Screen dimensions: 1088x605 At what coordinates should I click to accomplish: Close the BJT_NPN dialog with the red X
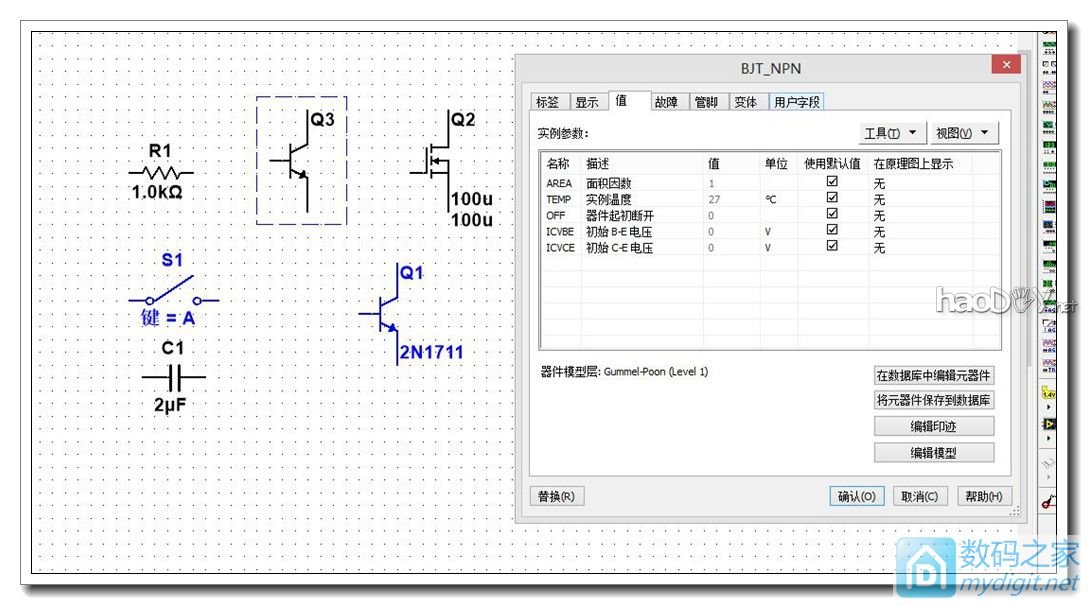(1005, 66)
